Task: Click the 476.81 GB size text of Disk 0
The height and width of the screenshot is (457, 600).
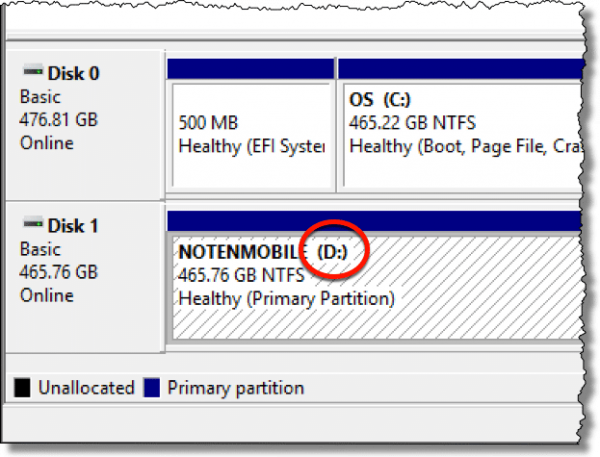Action: point(59,120)
